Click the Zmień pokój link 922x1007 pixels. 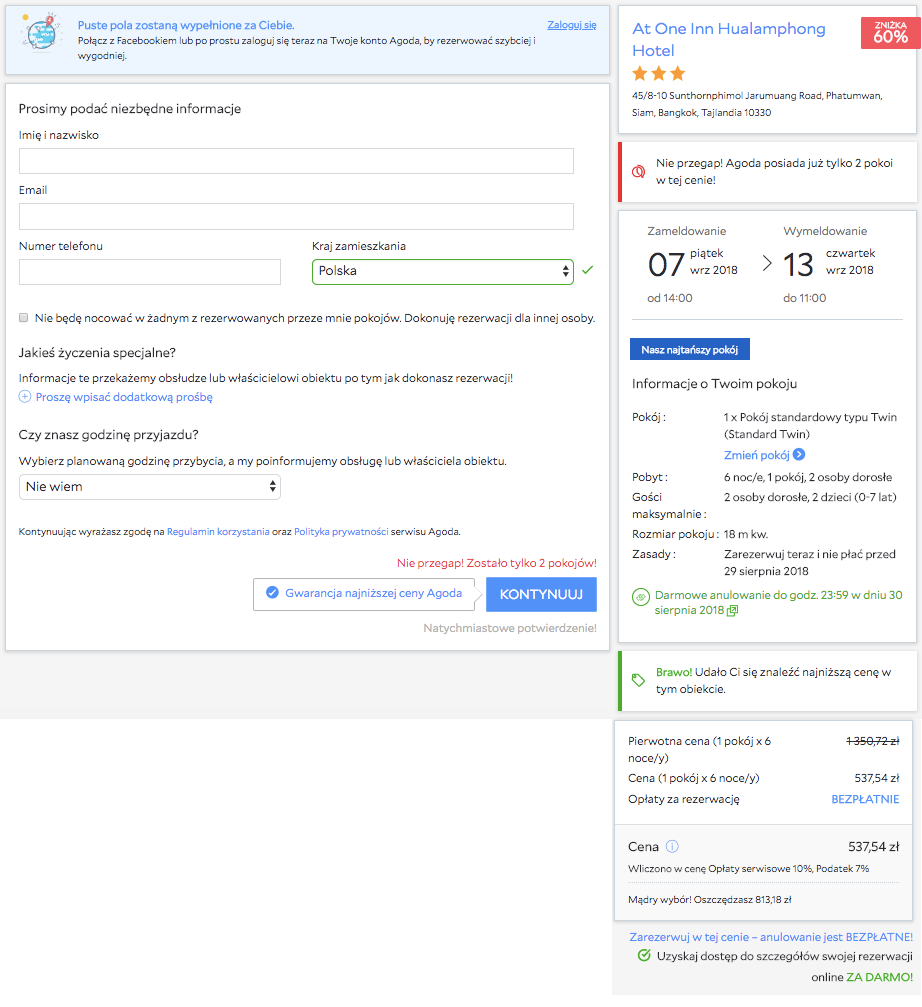click(x=756, y=455)
